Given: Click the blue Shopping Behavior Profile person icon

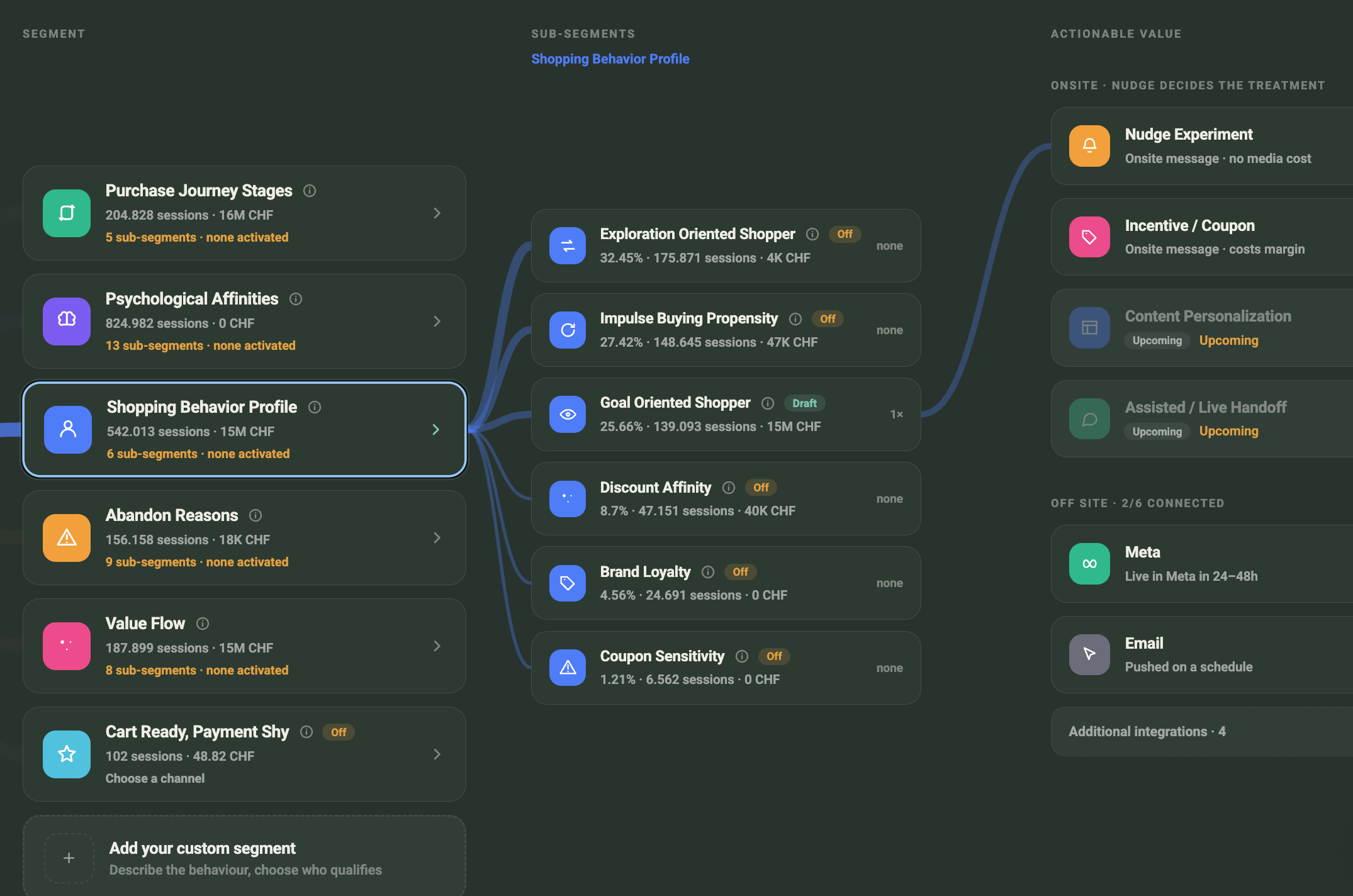Looking at the screenshot, I should pyautogui.click(x=68, y=430).
